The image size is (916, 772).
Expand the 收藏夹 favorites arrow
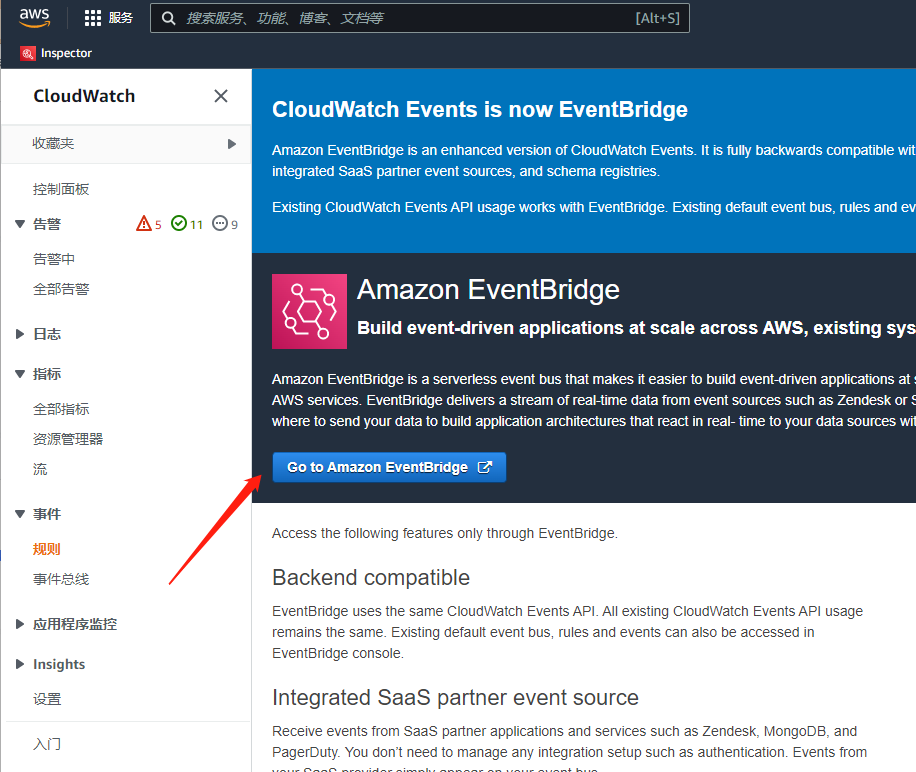click(x=232, y=144)
